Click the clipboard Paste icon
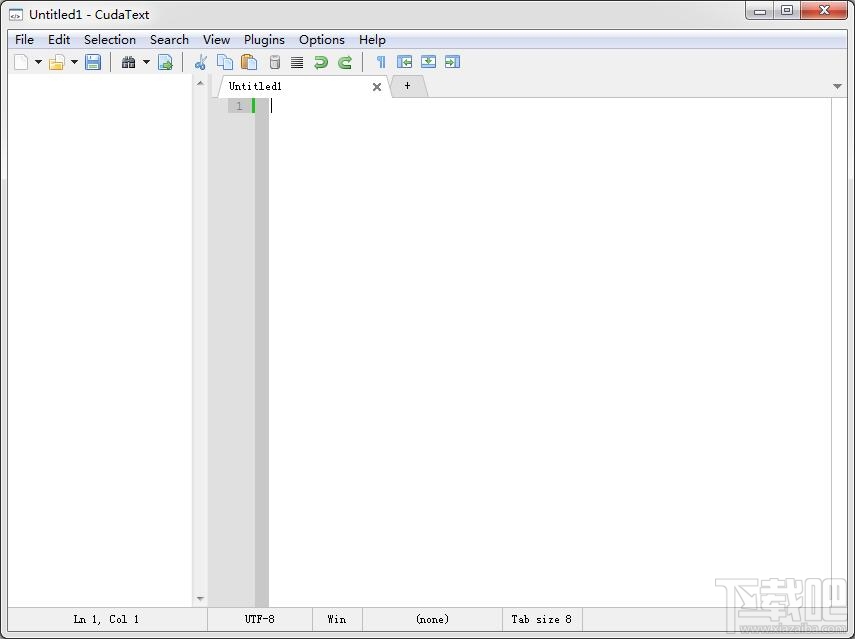The image size is (855, 639). click(x=249, y=62)
